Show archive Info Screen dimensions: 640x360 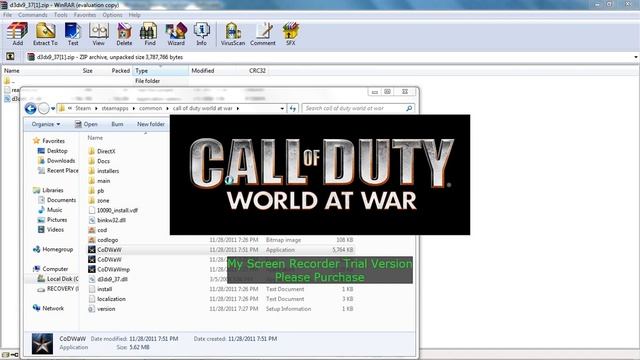[201, 34]
